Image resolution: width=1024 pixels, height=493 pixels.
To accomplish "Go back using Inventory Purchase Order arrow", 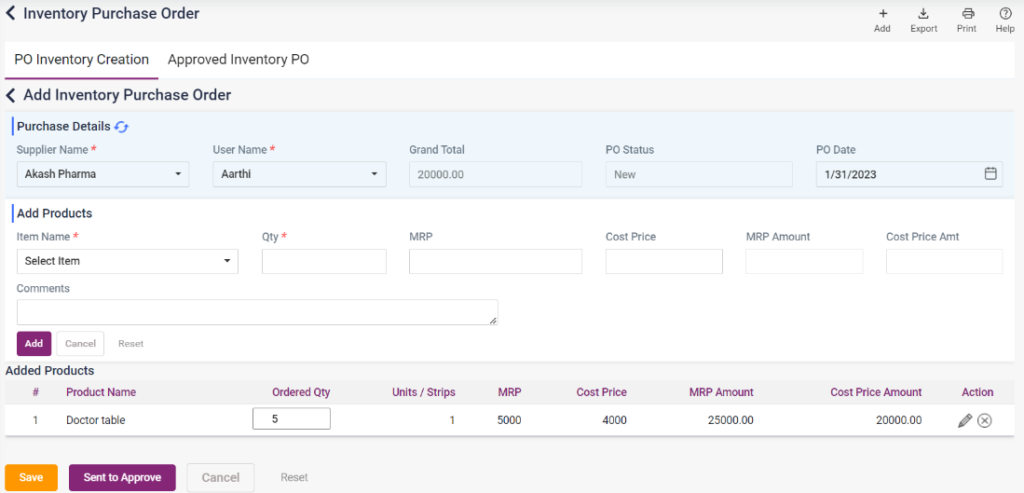I will (x=11, y=14).
